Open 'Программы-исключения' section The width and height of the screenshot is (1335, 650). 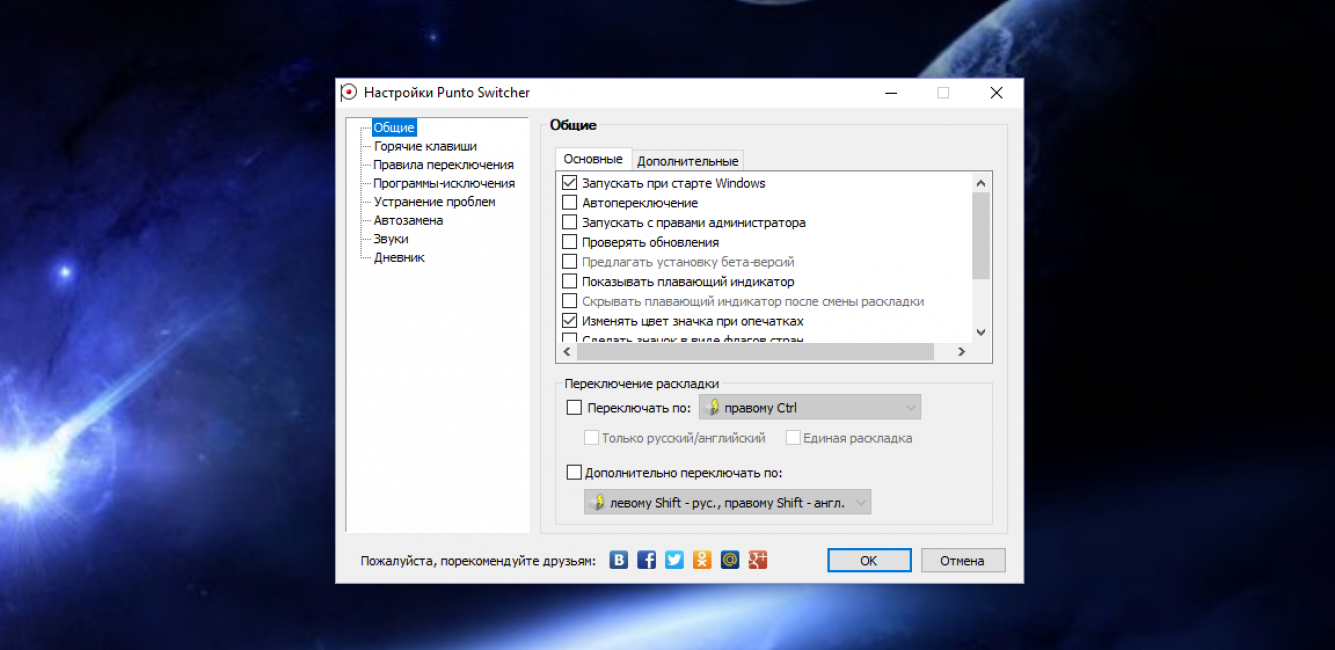444,183
